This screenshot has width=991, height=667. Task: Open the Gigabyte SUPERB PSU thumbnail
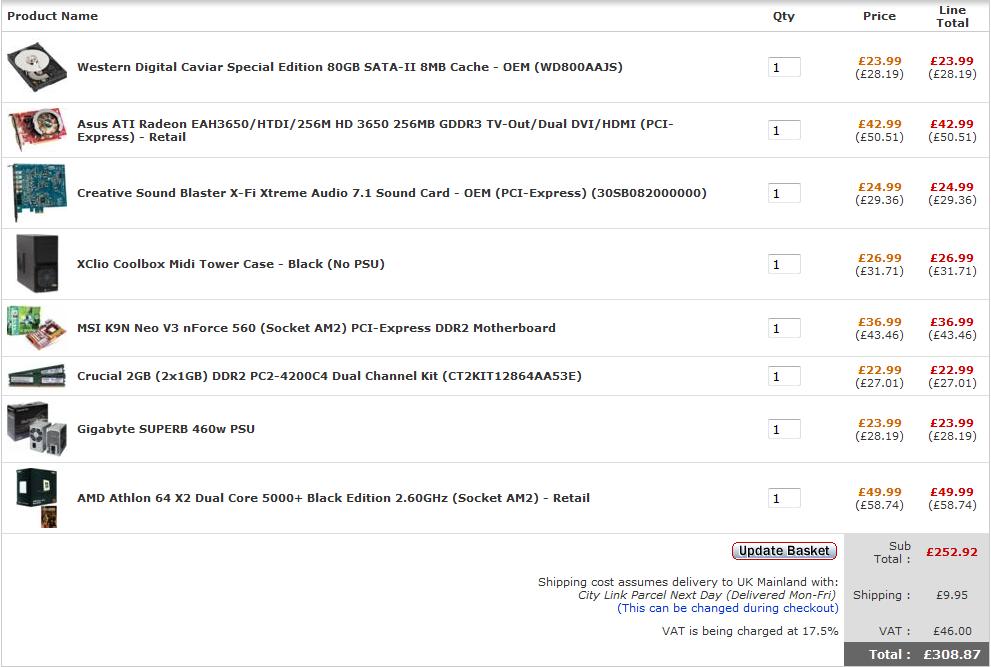tap(37, 429)
